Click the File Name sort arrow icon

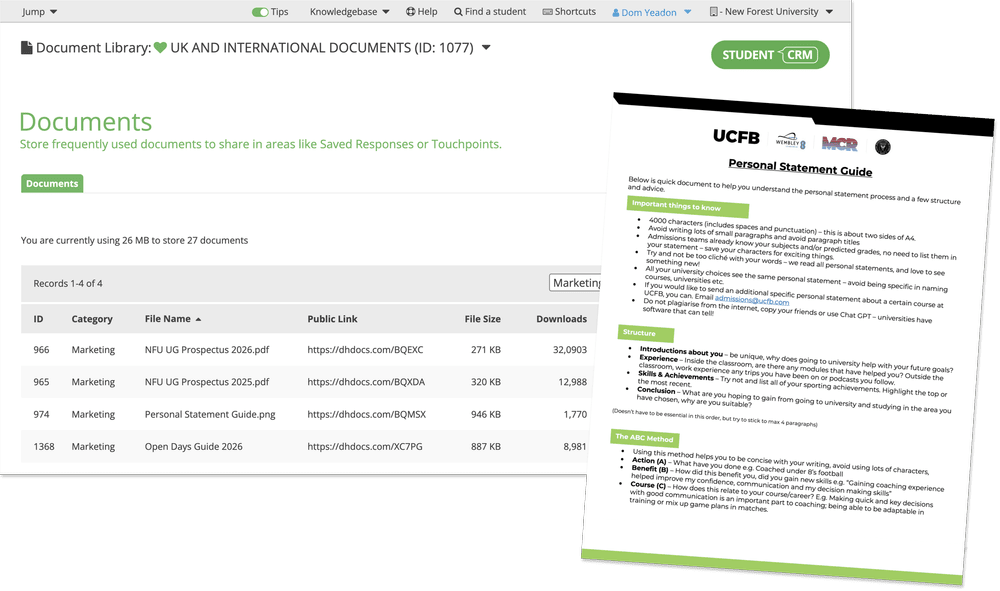pyautogui.click(x=198, y=319)
